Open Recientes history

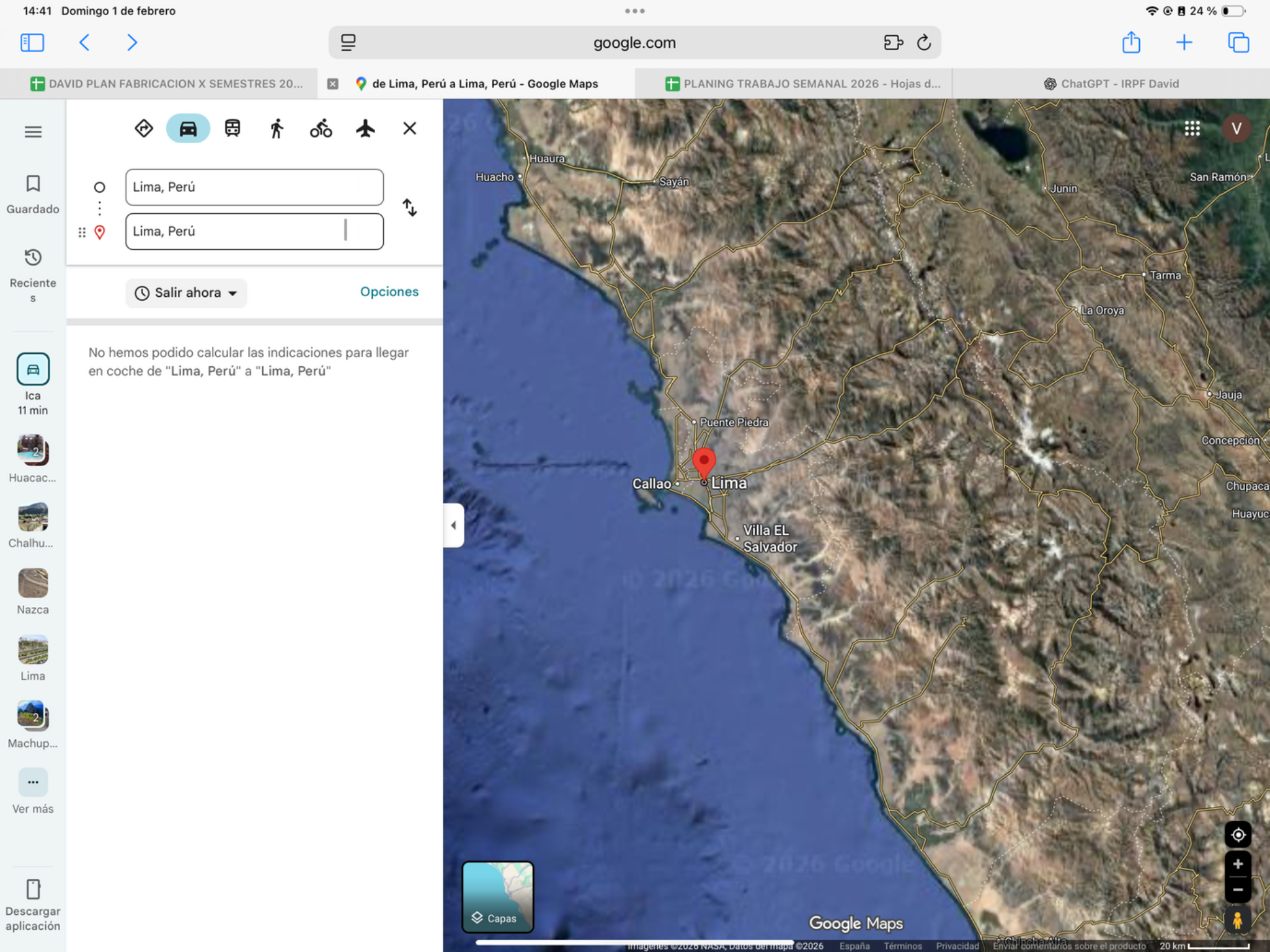[x=33, y=275]
